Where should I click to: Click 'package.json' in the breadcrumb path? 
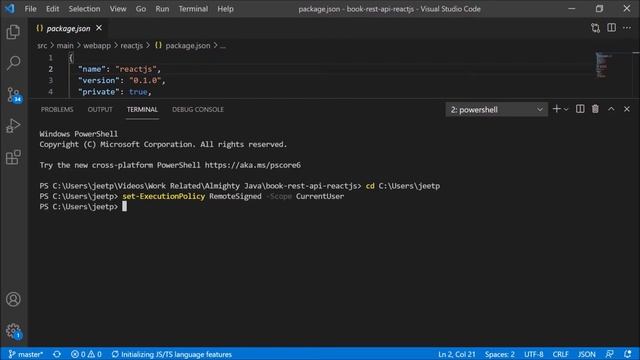[x=188, y=46]
